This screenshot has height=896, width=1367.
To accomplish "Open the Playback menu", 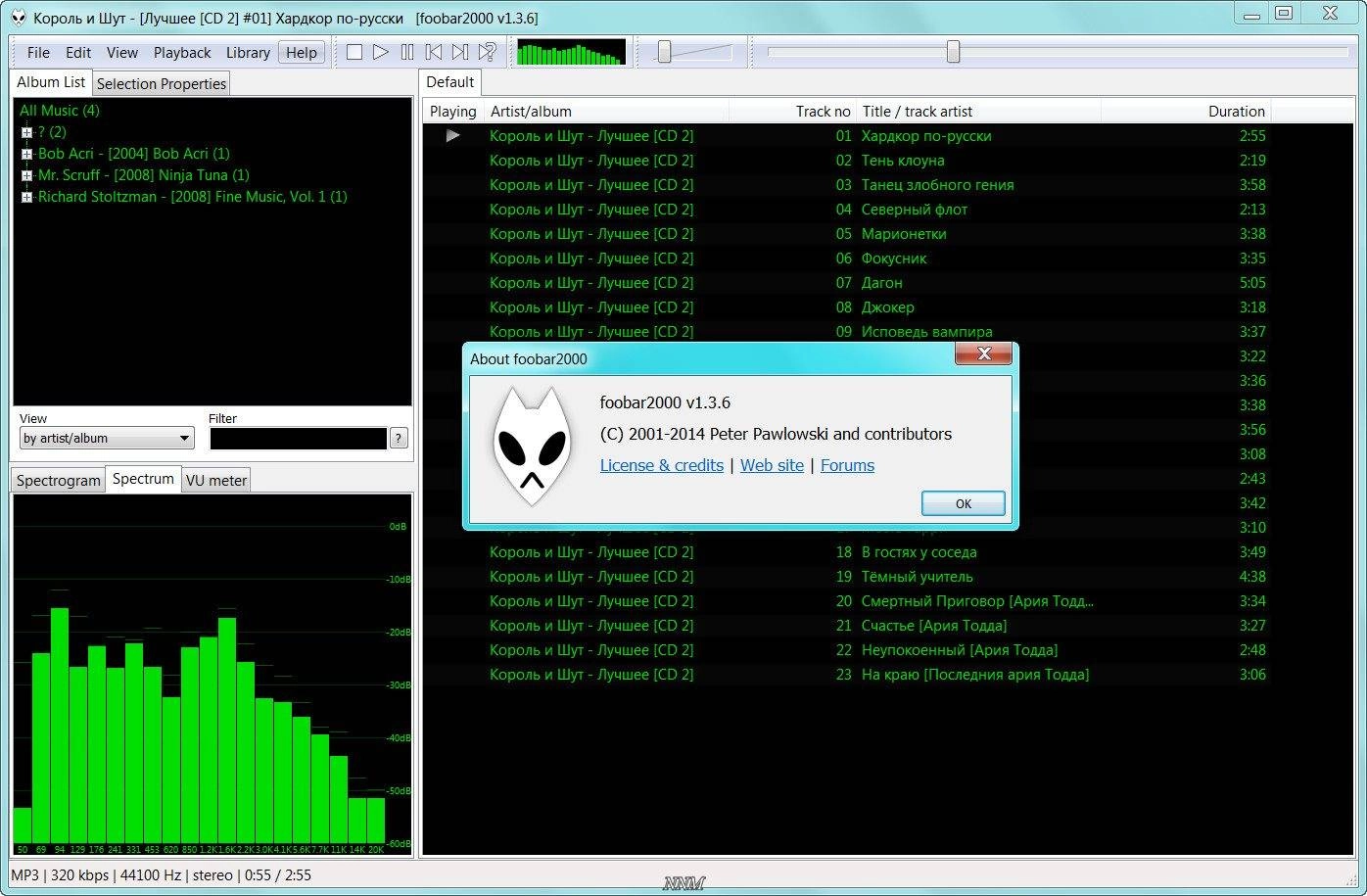I will click(182, 53).
